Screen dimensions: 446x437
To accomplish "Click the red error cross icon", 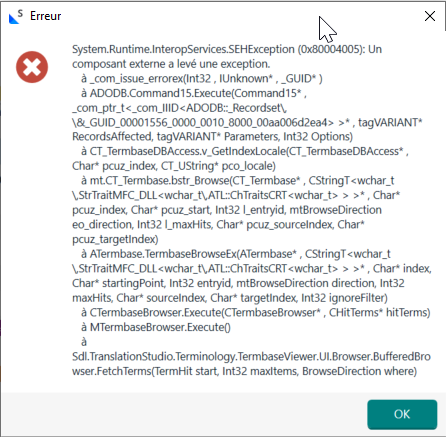I will tap(32, 67).
